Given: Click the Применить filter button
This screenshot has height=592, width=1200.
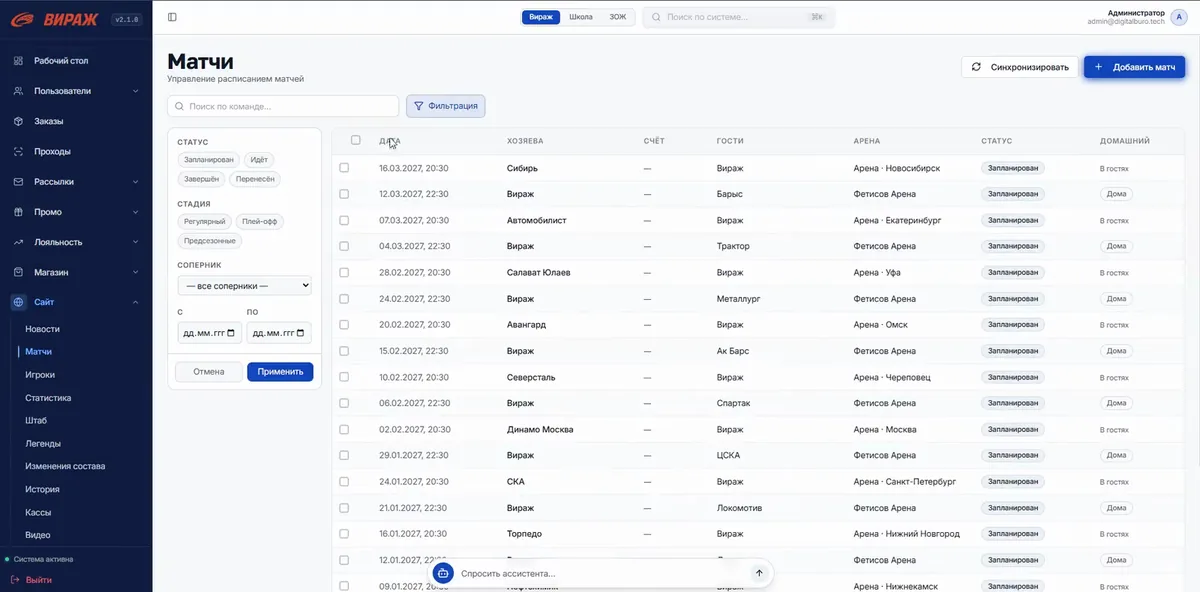Looking at the screenshot, I should coord(280,372).
